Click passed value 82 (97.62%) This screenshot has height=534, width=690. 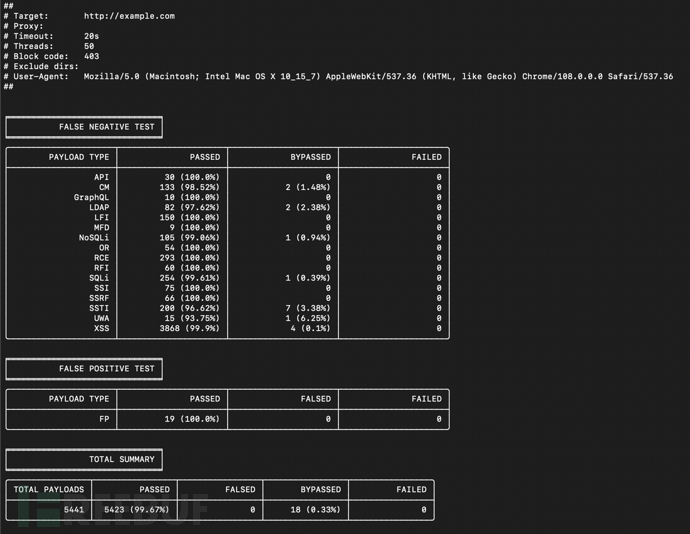(x=192, y=208)
